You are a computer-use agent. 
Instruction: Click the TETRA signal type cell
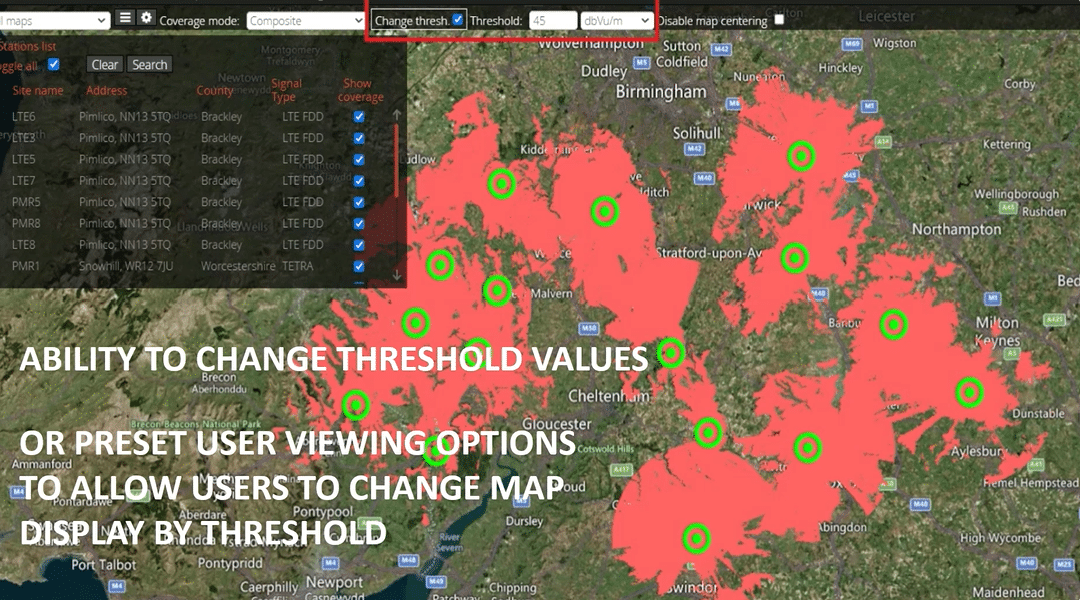297,266
